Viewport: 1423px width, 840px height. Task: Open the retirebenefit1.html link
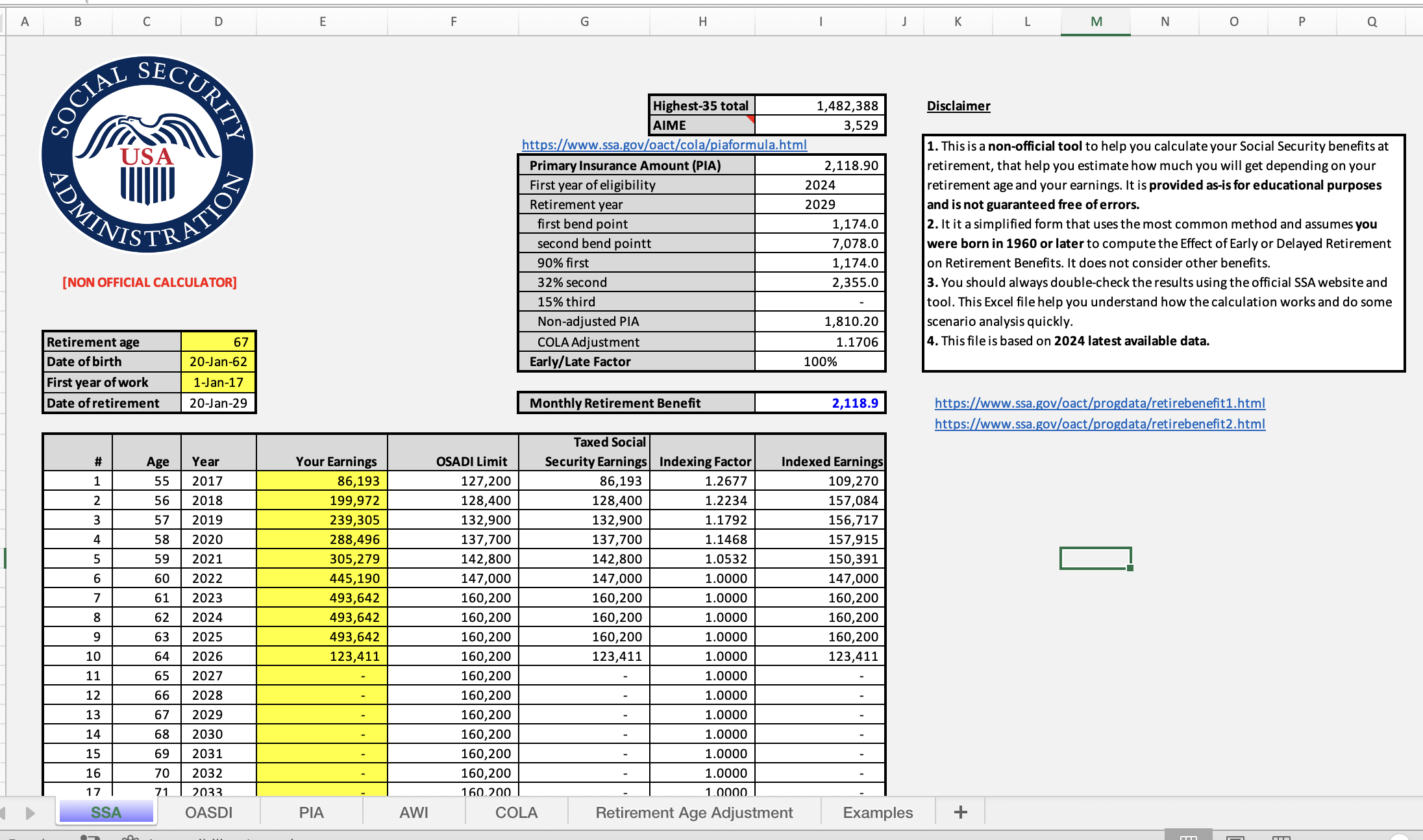tap(1100, 403)
